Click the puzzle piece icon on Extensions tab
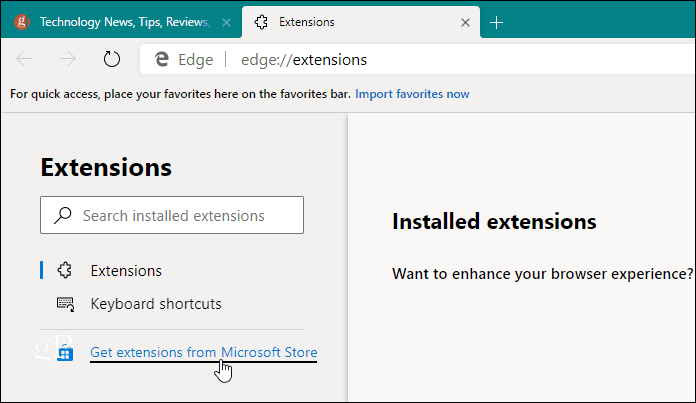This screenshot has height=403, width=696. tap(261, 22)
